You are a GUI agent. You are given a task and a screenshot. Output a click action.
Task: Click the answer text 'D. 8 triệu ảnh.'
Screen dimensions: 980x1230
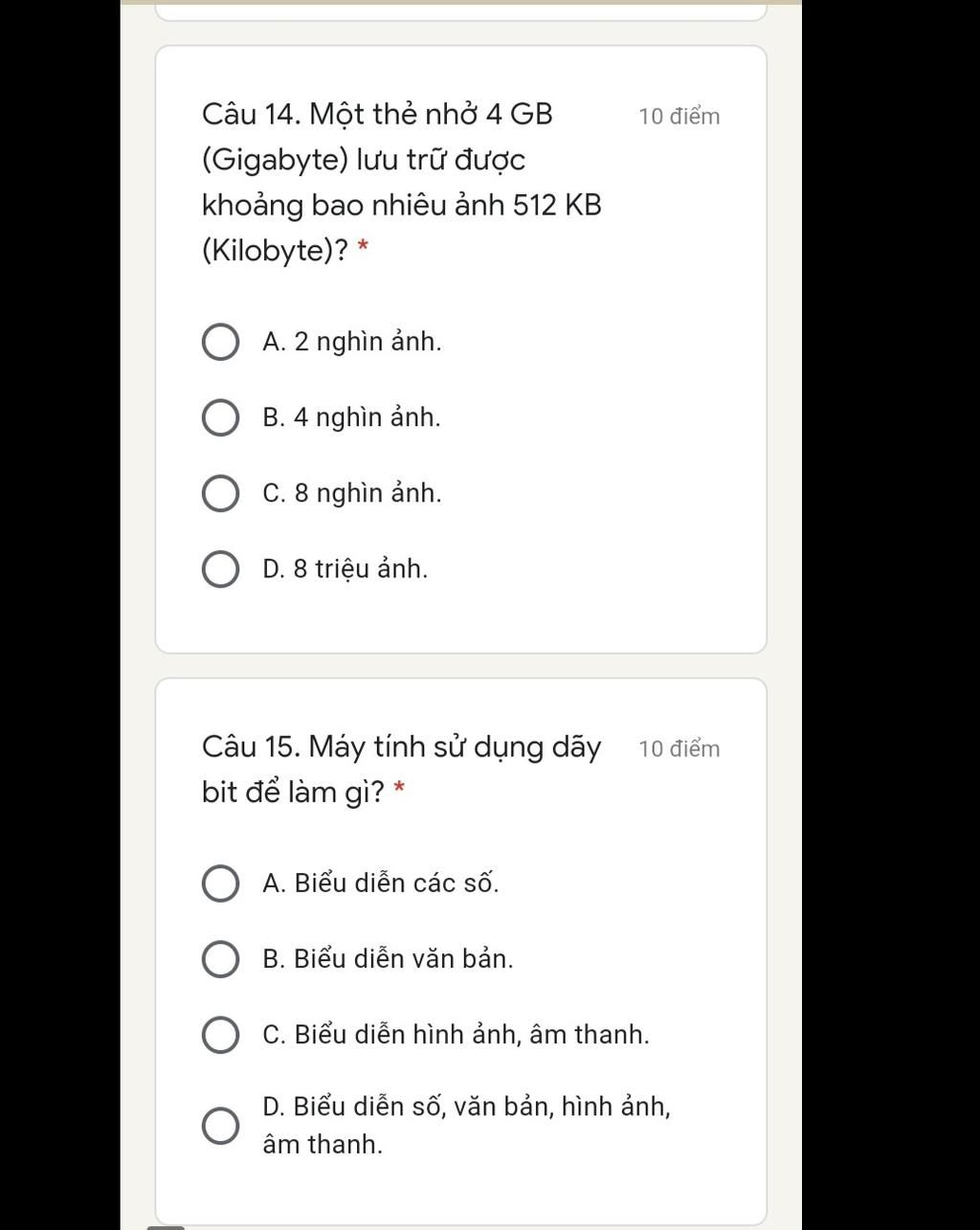[345, 569]
